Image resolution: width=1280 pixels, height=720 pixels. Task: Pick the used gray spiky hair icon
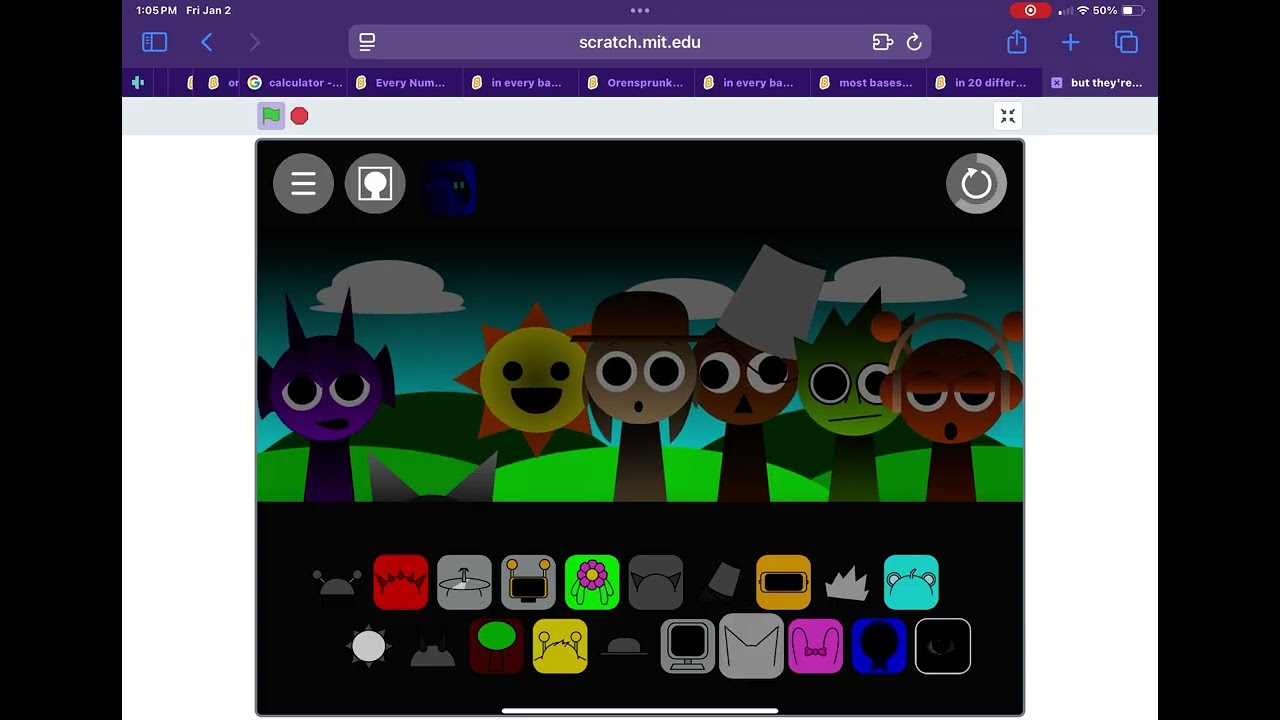pos(847,584)
